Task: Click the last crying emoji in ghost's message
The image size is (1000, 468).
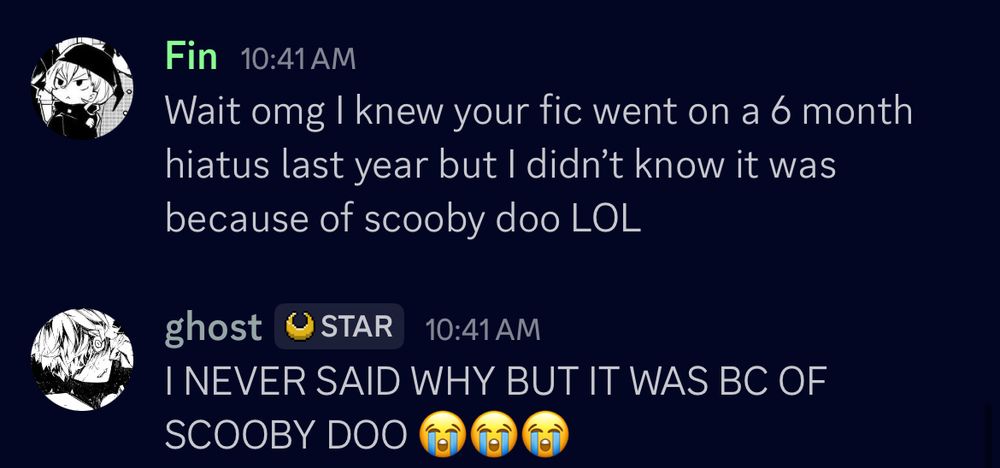Action: [x=544, y=436]
